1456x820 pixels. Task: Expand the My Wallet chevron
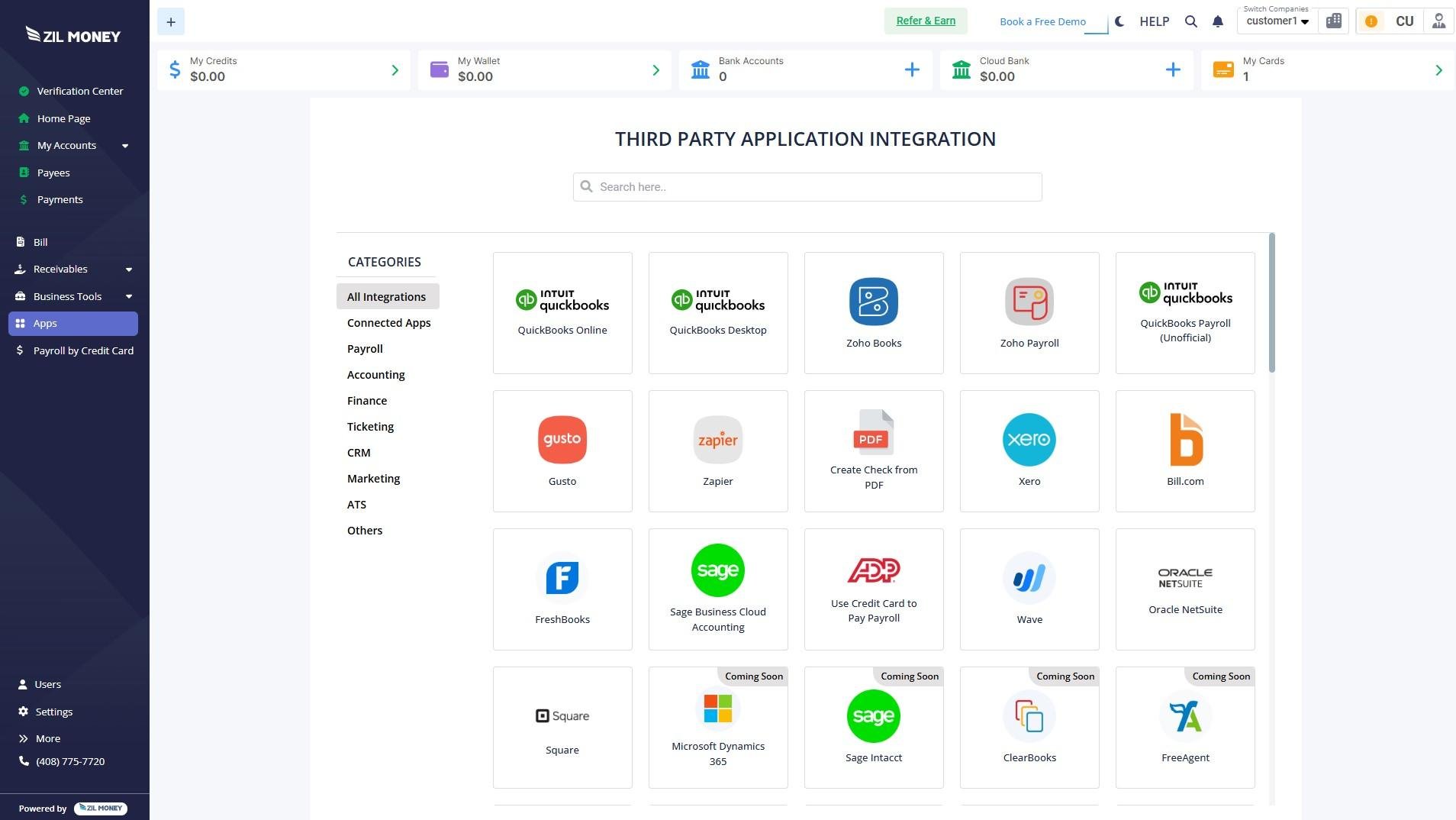[656, 70]
